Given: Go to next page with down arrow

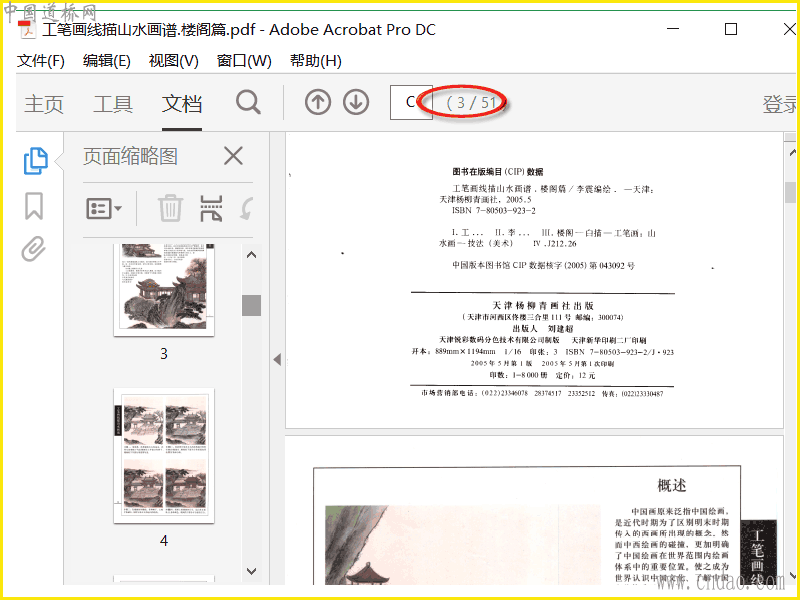Looking at the screenshot, I should 356,102.
